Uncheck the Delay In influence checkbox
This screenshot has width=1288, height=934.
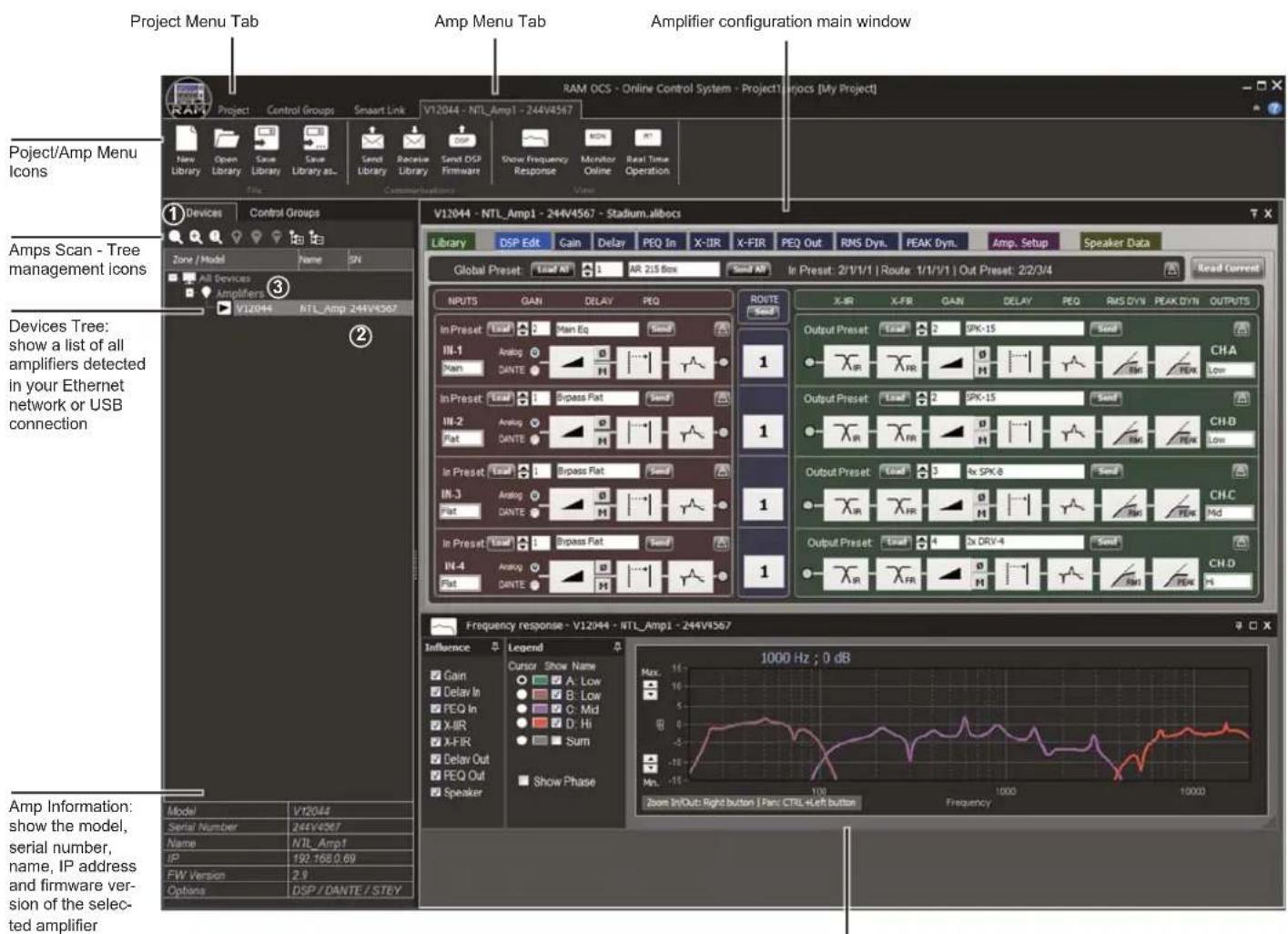coord(436,692)
